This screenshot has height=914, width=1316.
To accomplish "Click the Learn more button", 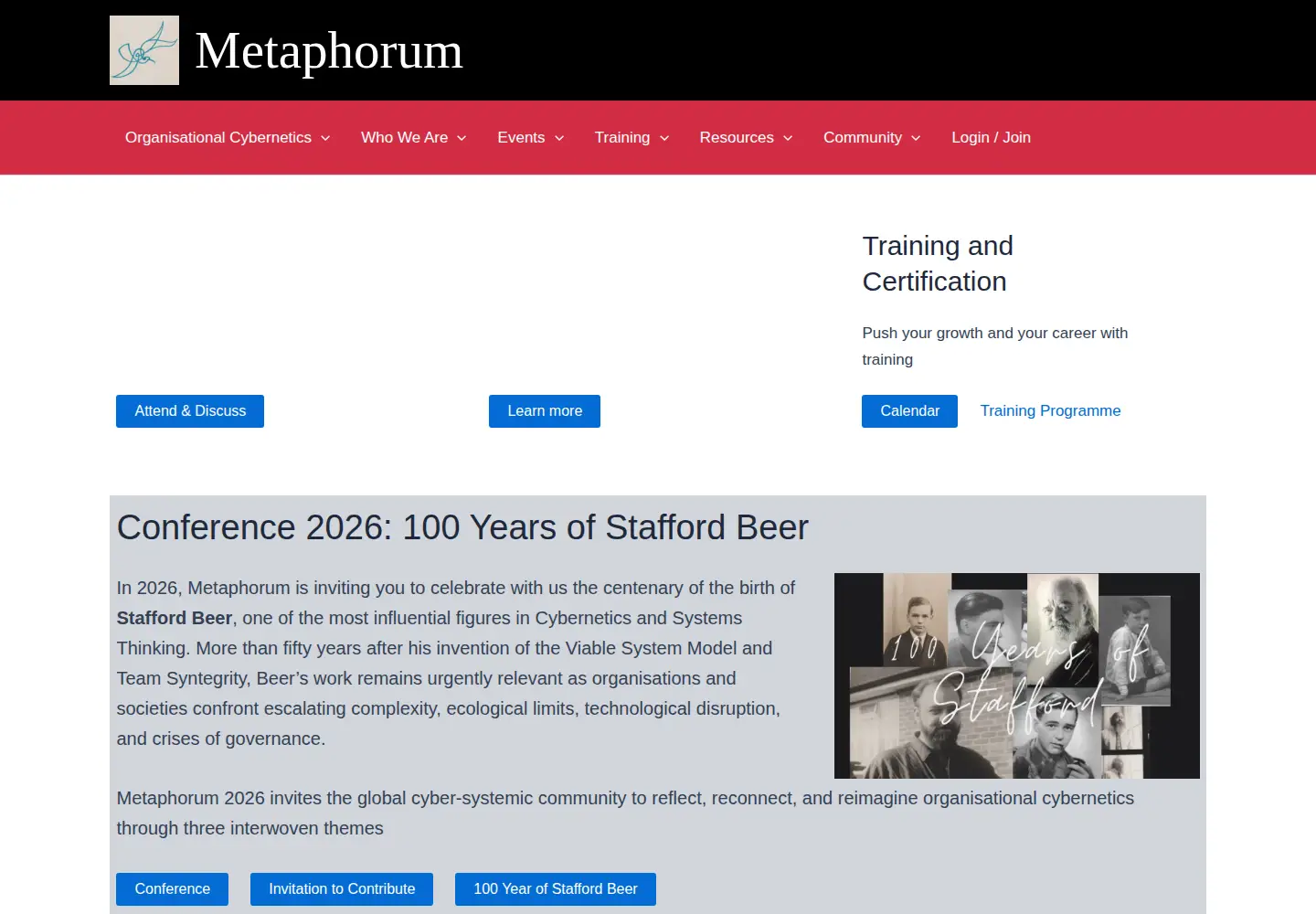I will 545,411.
